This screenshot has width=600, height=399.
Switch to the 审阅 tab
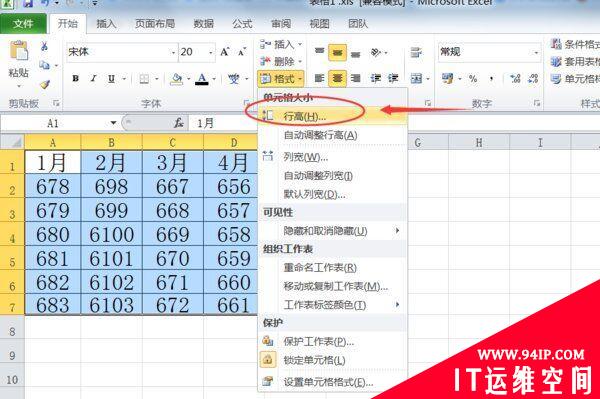[281, 24]
